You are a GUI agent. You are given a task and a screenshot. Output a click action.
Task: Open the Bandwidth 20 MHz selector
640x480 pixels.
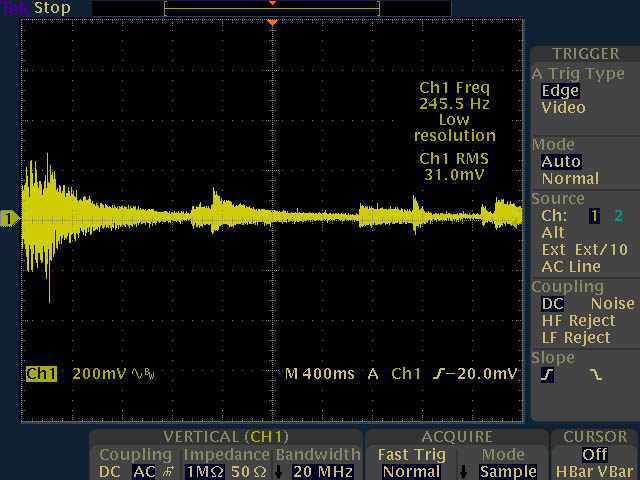pos(316,471)
